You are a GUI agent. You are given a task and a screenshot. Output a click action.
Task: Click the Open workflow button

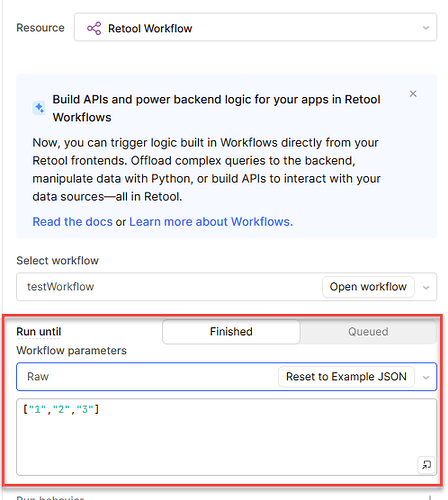[368, 287]
